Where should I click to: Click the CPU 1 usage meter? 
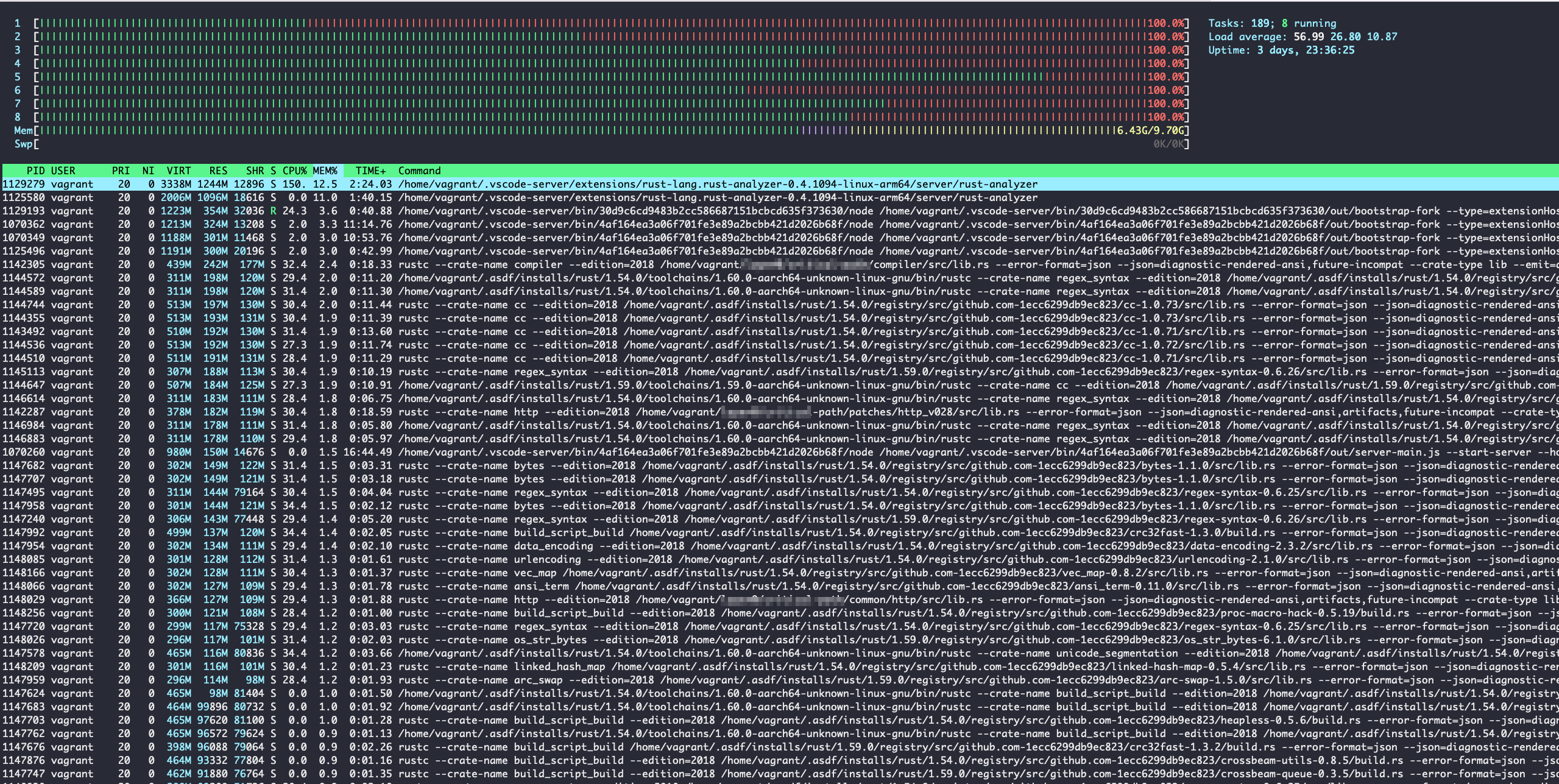[x=602, y=23]
